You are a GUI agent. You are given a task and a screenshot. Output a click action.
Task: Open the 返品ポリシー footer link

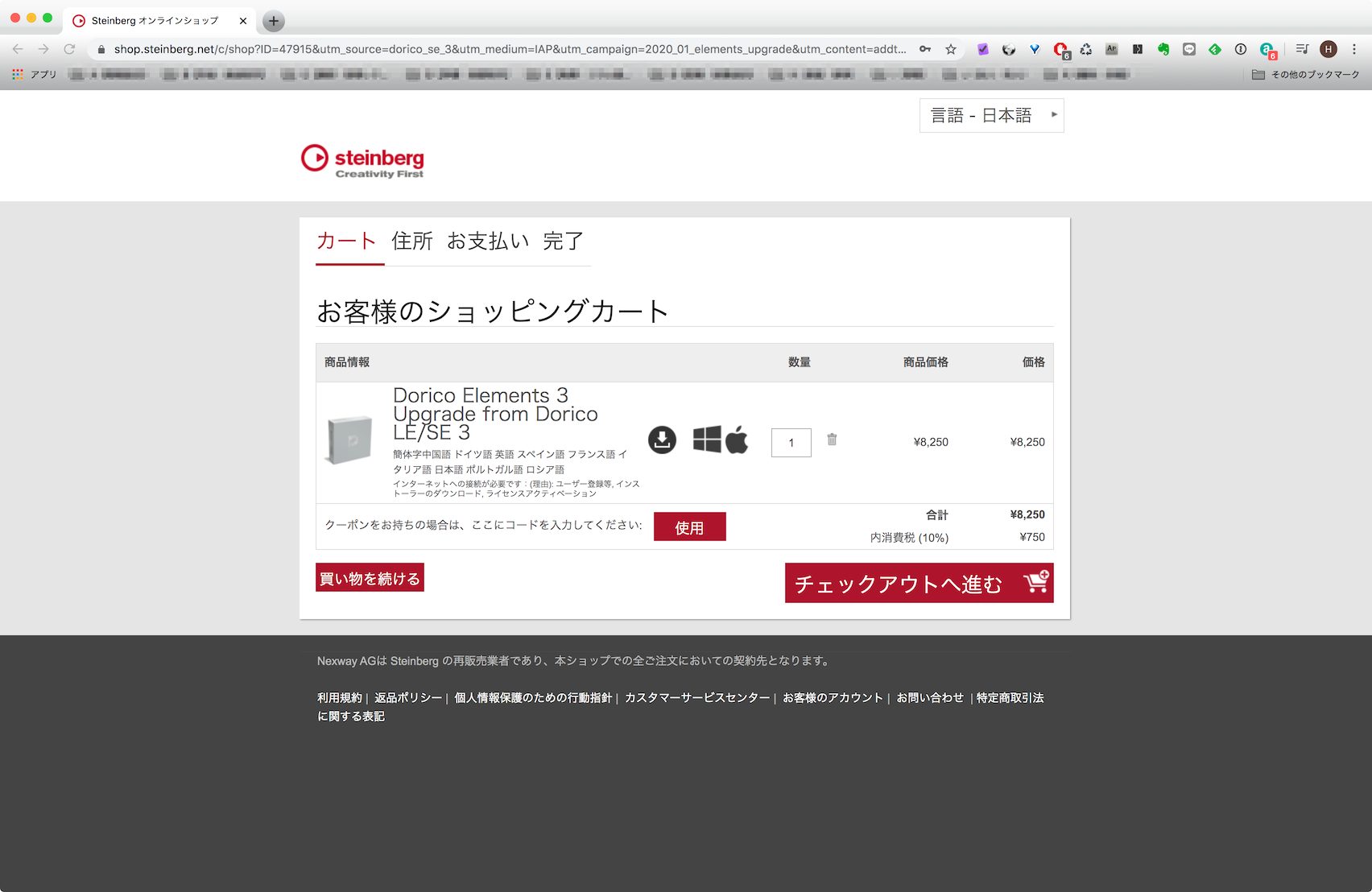408,698
